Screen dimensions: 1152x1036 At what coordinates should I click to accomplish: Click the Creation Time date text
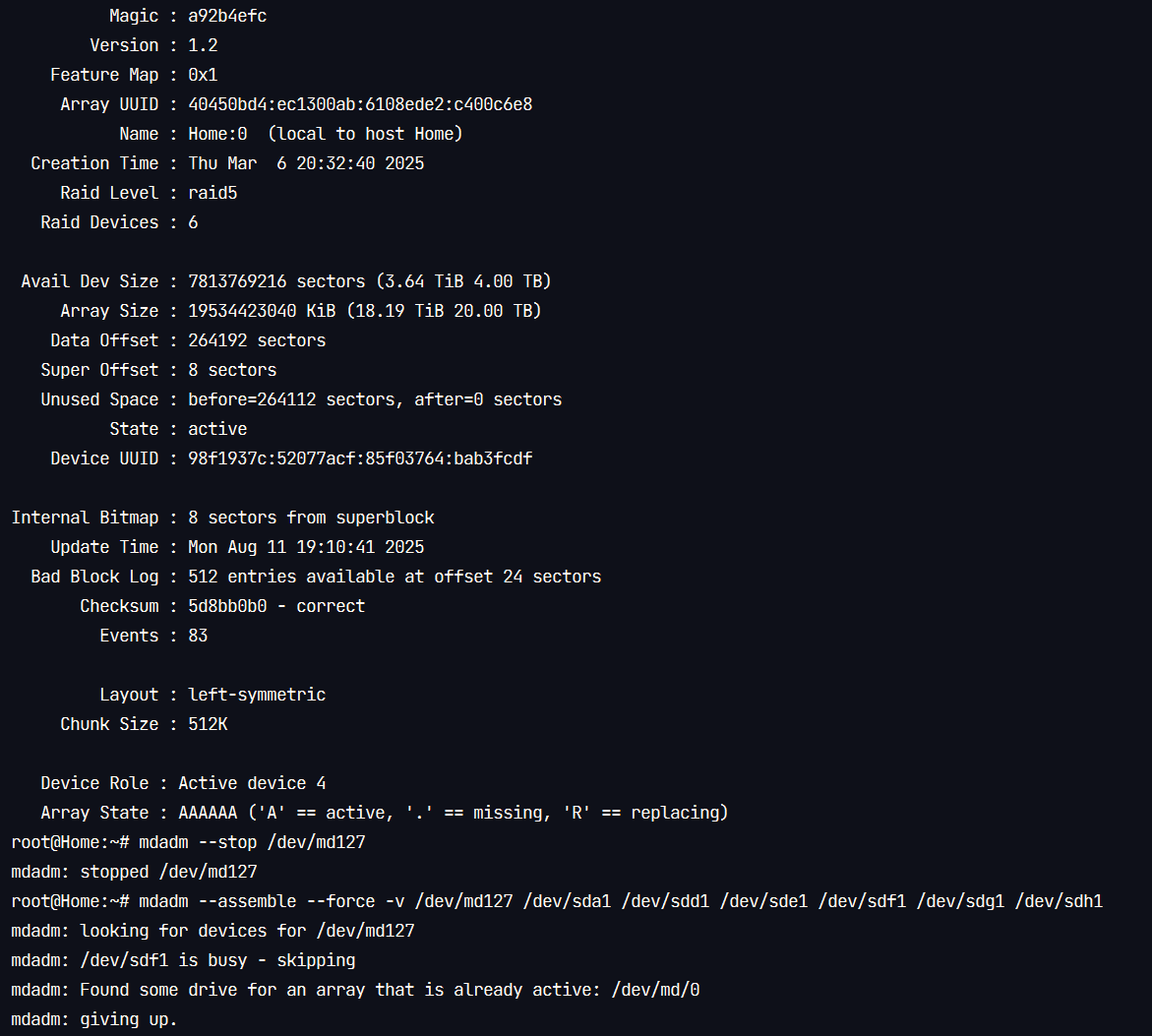tap(306, 163)
